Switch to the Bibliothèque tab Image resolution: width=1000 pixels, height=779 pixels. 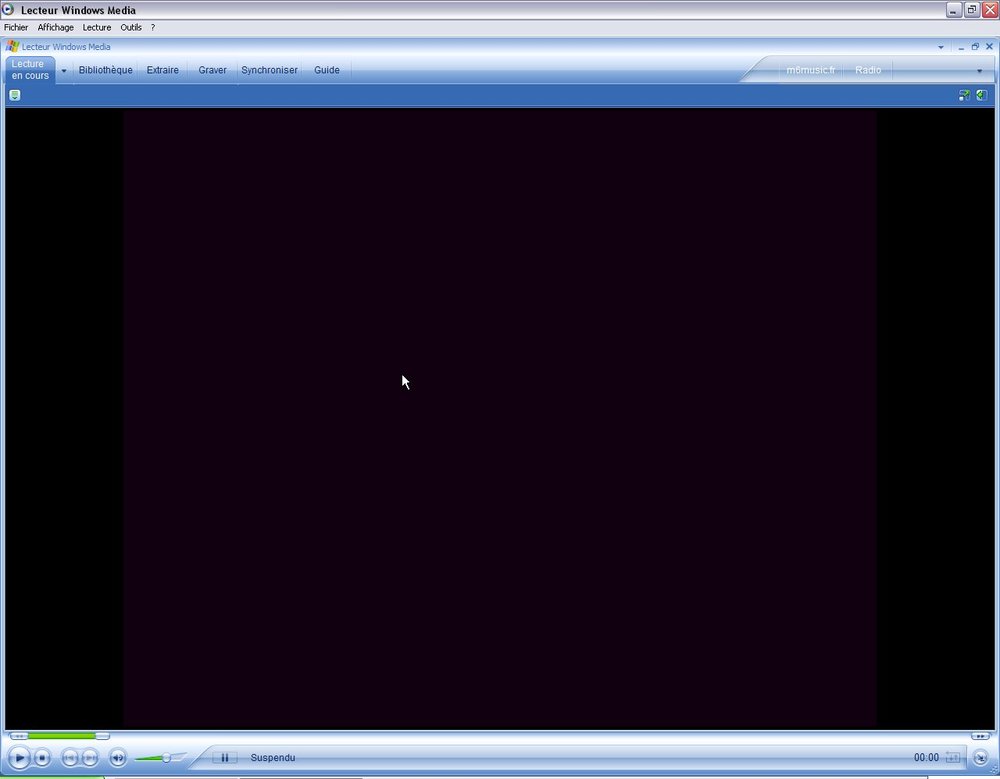tap(105, 70)
